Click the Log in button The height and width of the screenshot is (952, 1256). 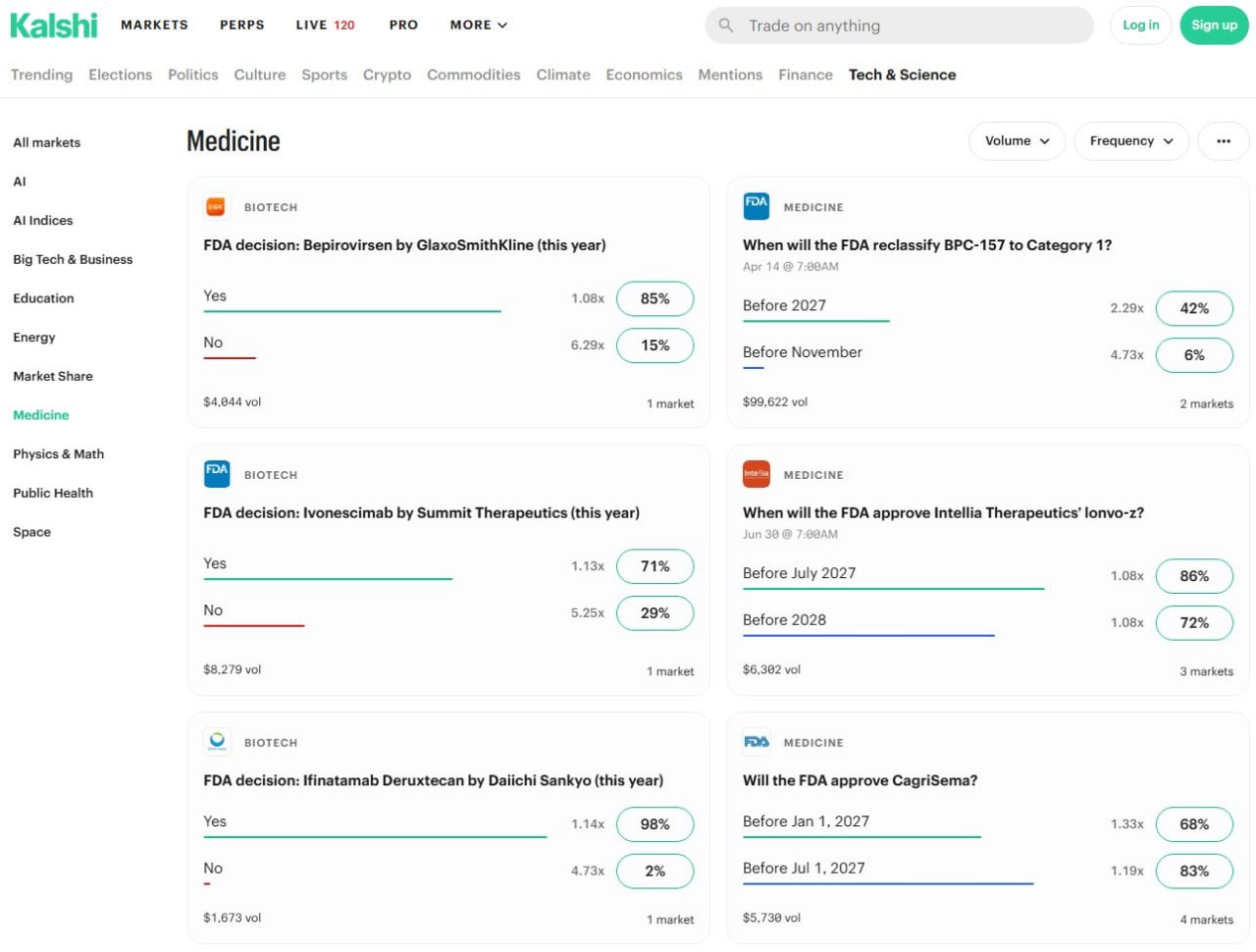pos(1141,26)
